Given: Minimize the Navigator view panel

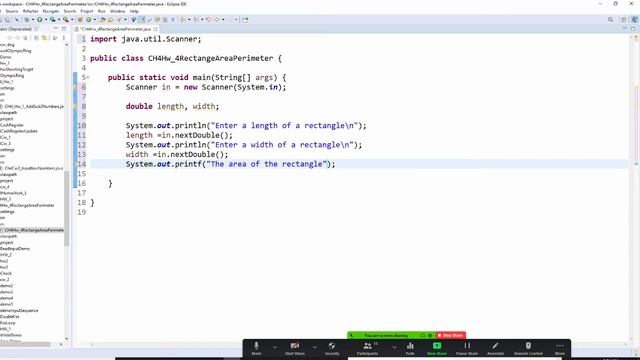Looking at the screenshot, I should point(56,29).
